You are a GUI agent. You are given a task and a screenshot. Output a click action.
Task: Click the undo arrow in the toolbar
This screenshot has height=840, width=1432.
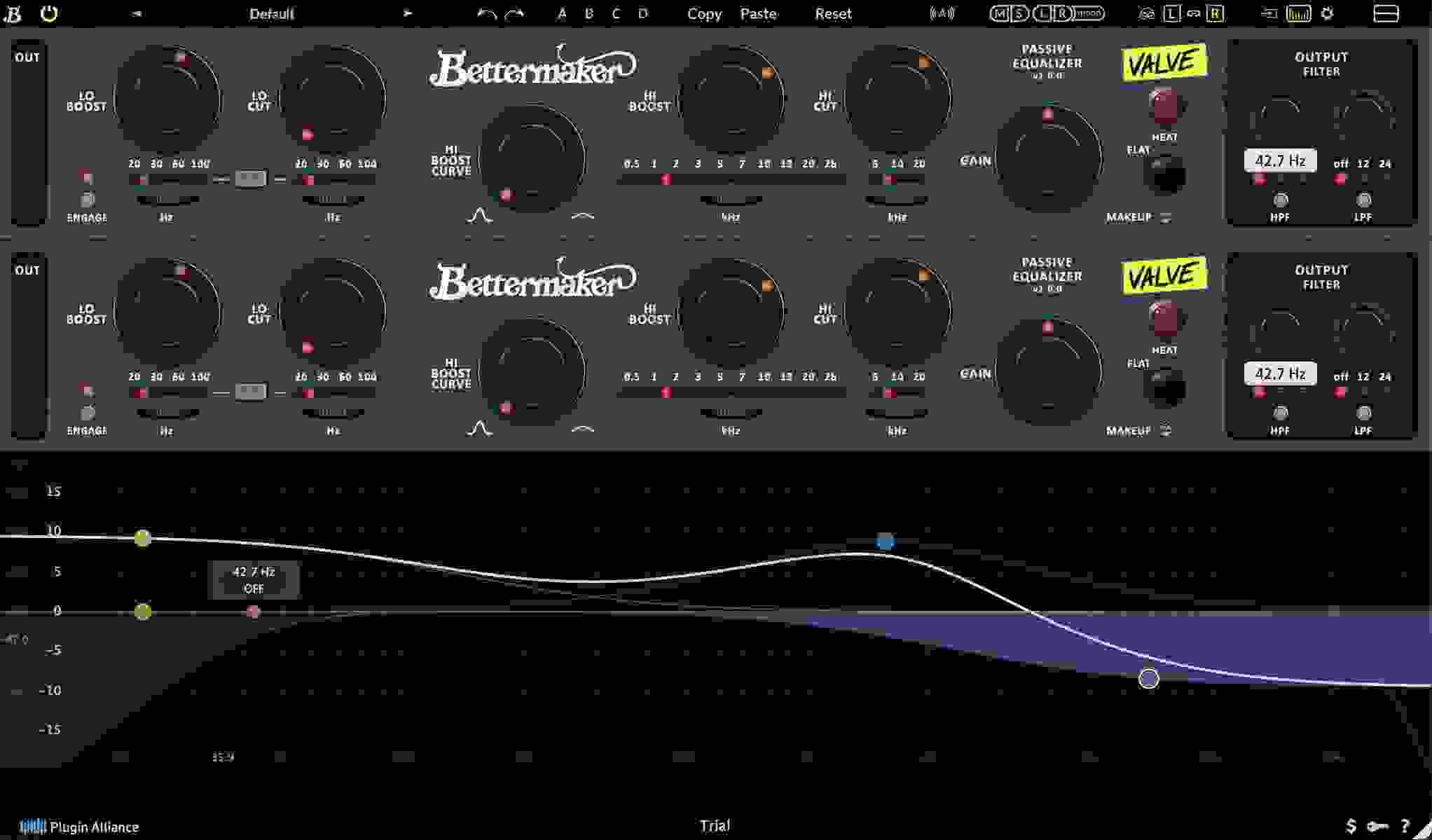[x=488, y=13]
